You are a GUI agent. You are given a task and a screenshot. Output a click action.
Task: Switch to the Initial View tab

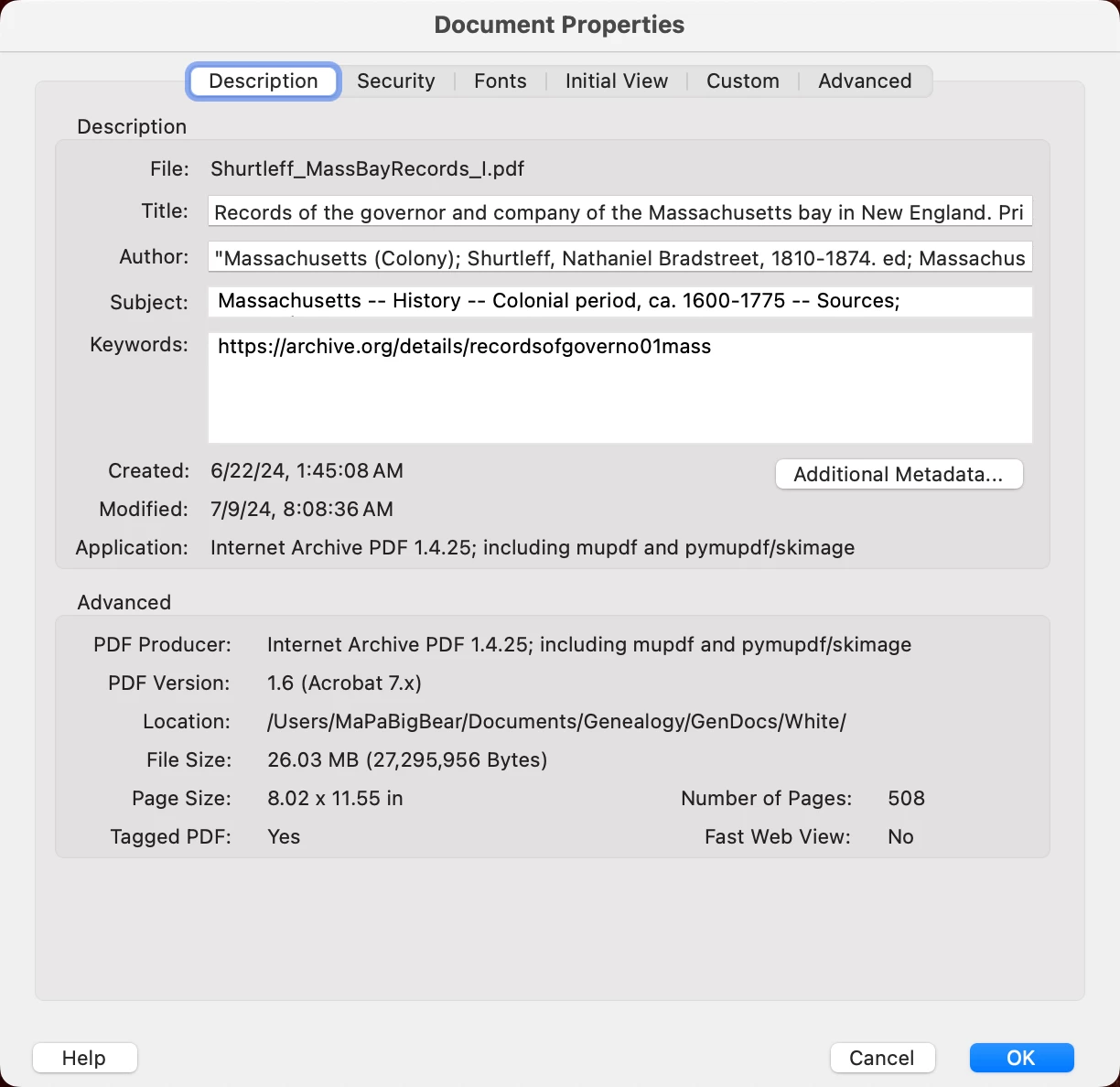pyautogui.click(x=617, y=81)
